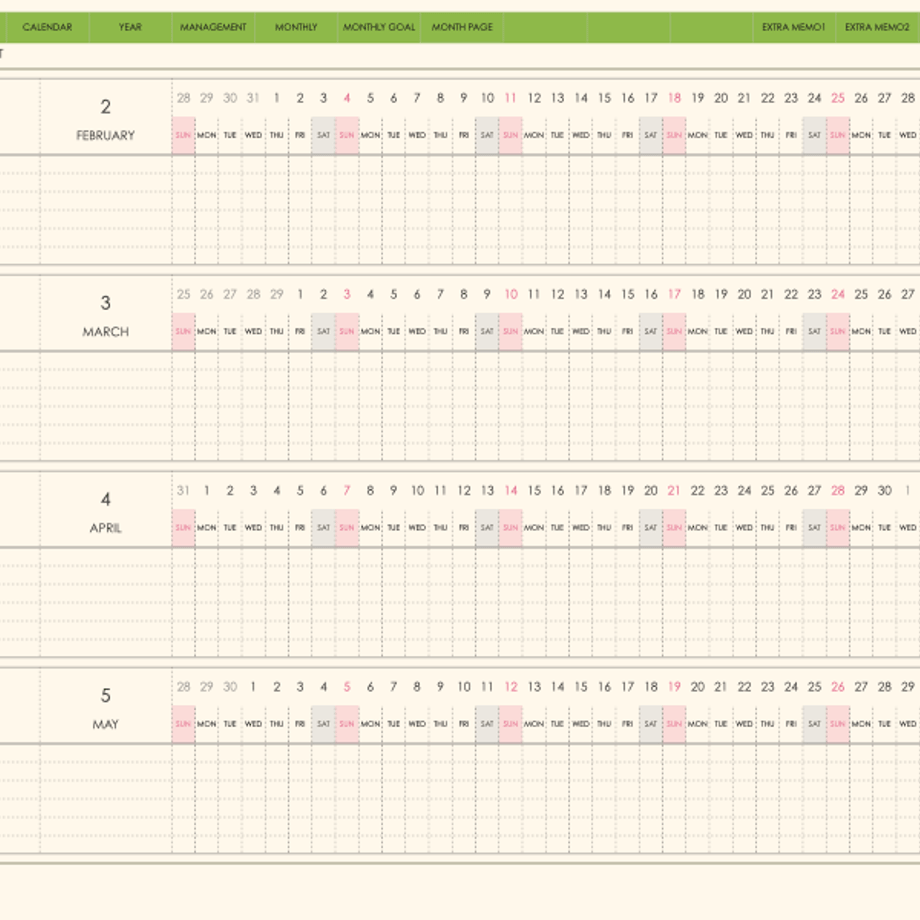This screenshot has height=920, width=920.
Task: Select date 17 in the March row
Action: point(674,295)
